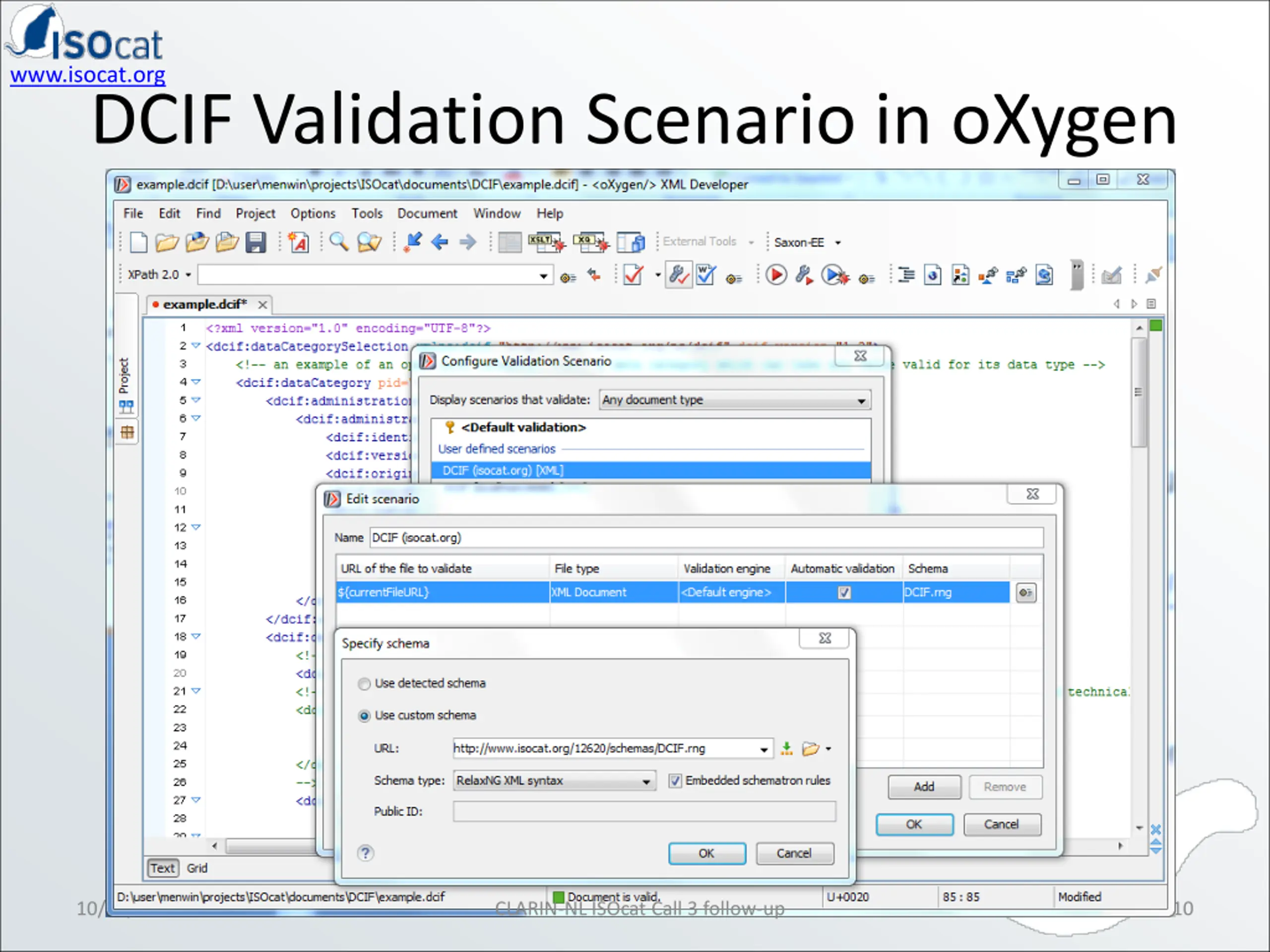Image resolution: width=1270 pixels, height=952 pixels.
Task: Click the Check well-formedness icon
Action: (705, 275)
